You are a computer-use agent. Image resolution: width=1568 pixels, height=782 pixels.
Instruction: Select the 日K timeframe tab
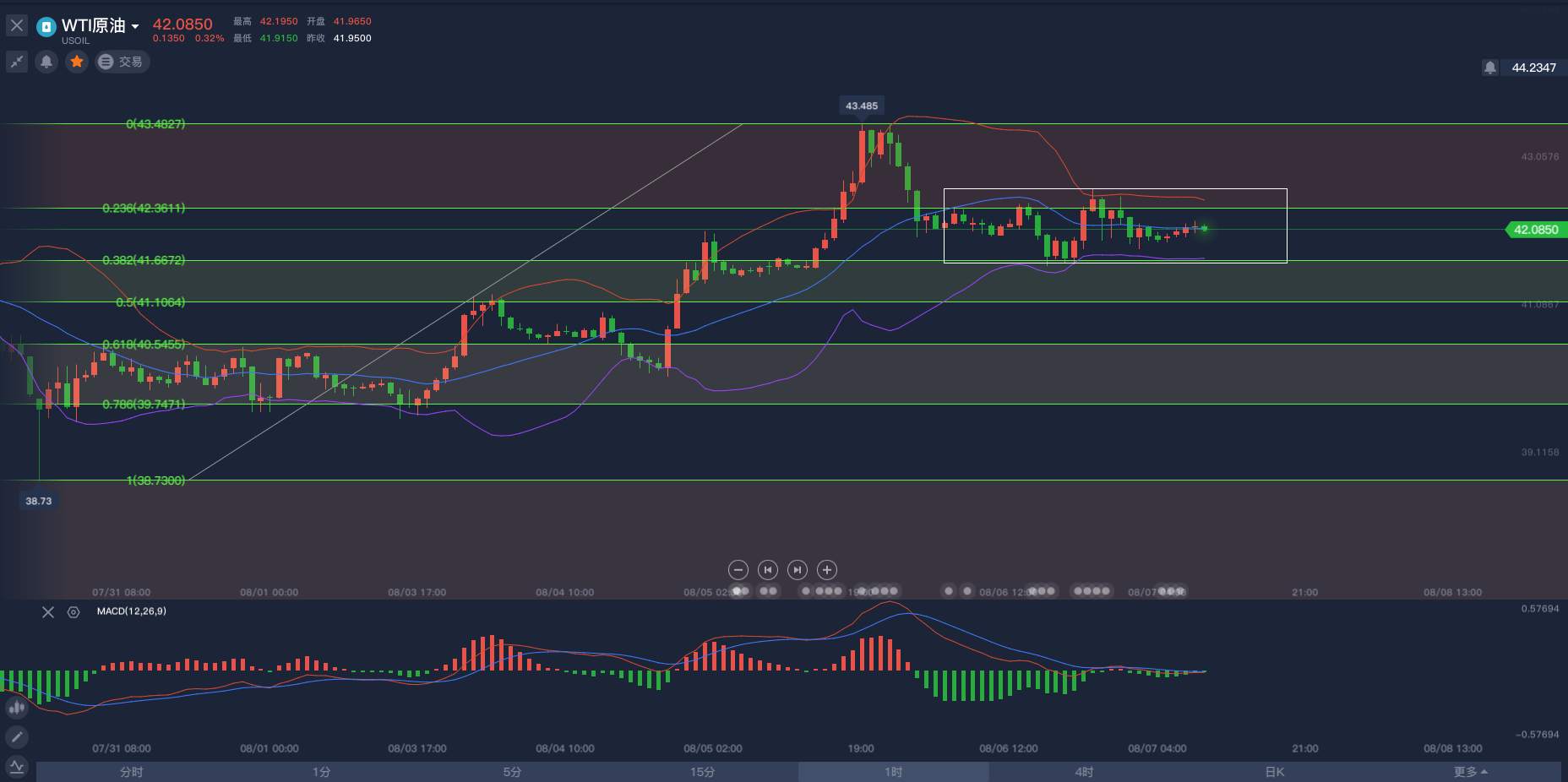(1275, 772)
